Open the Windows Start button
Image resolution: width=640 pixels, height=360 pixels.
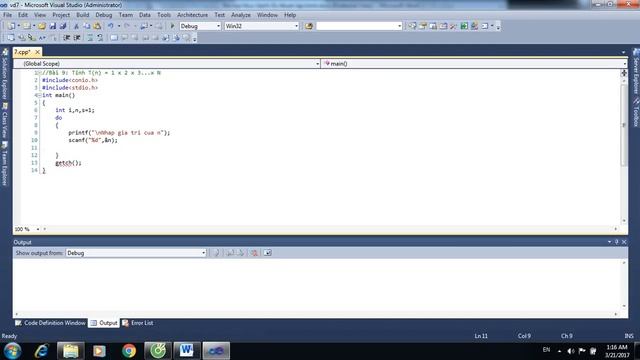[12, 351]
